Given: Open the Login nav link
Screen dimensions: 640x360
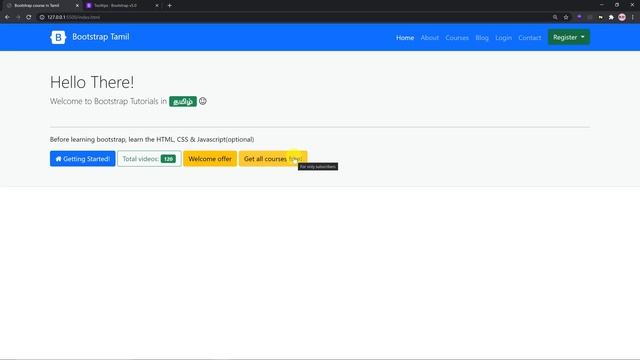Looking at the screenshot, I should [503, 38].
